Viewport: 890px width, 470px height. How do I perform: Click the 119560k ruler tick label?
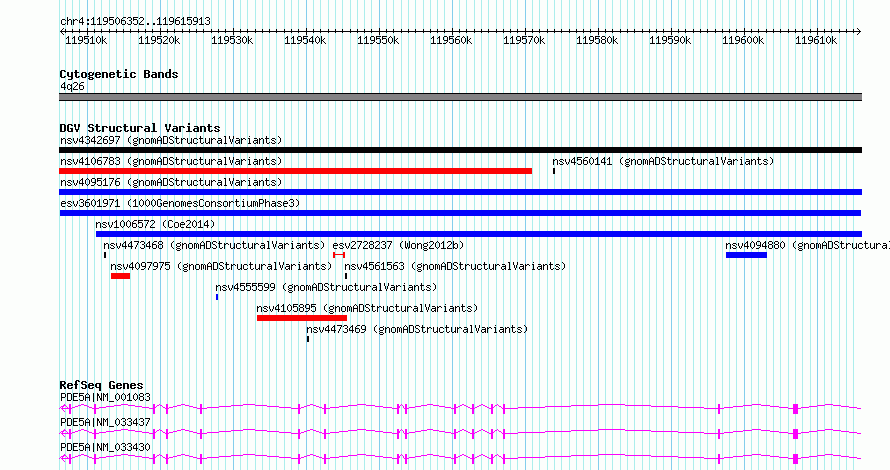click(451, 40)
